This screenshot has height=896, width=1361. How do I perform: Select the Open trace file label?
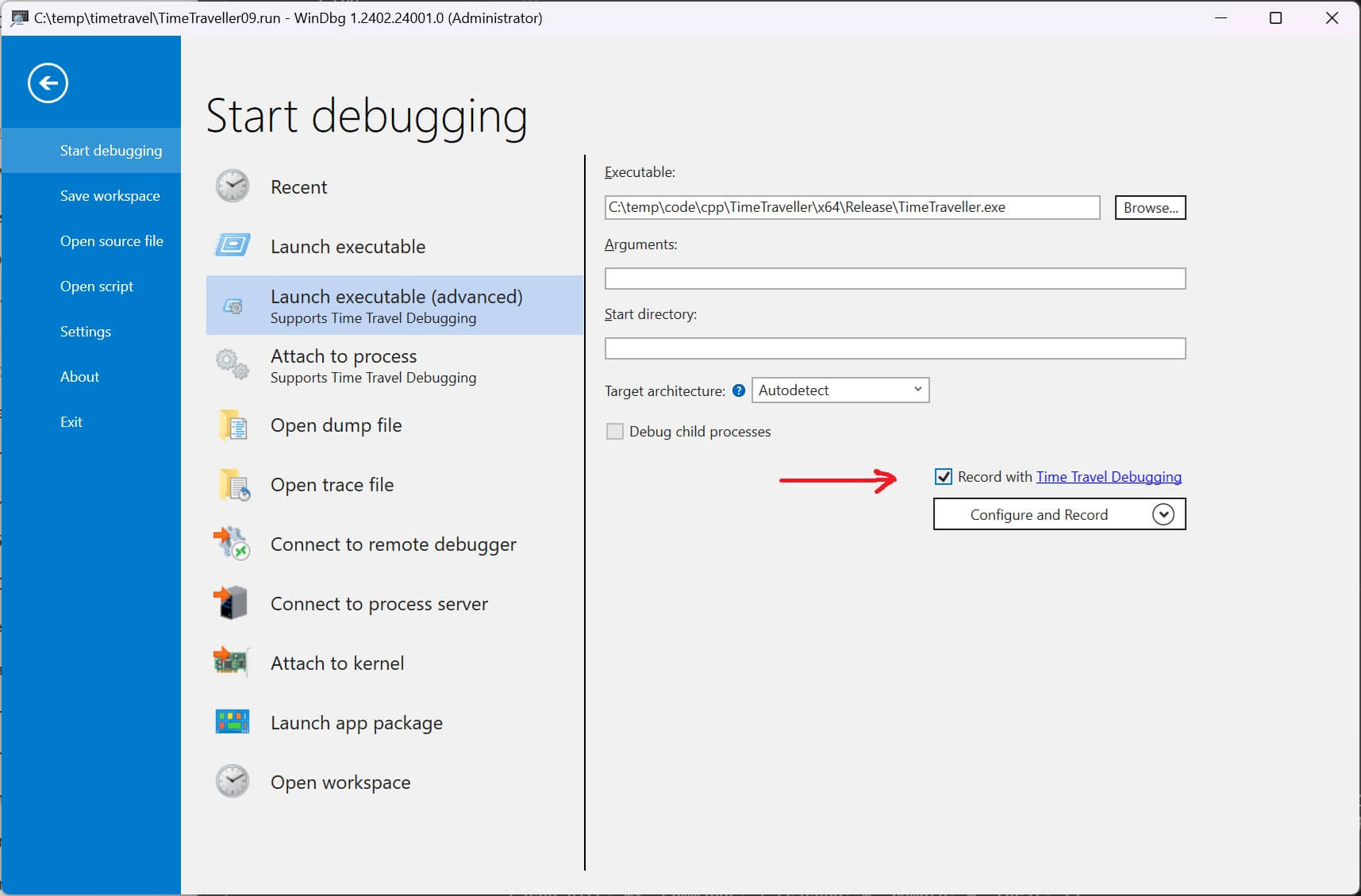click(332, 484)
